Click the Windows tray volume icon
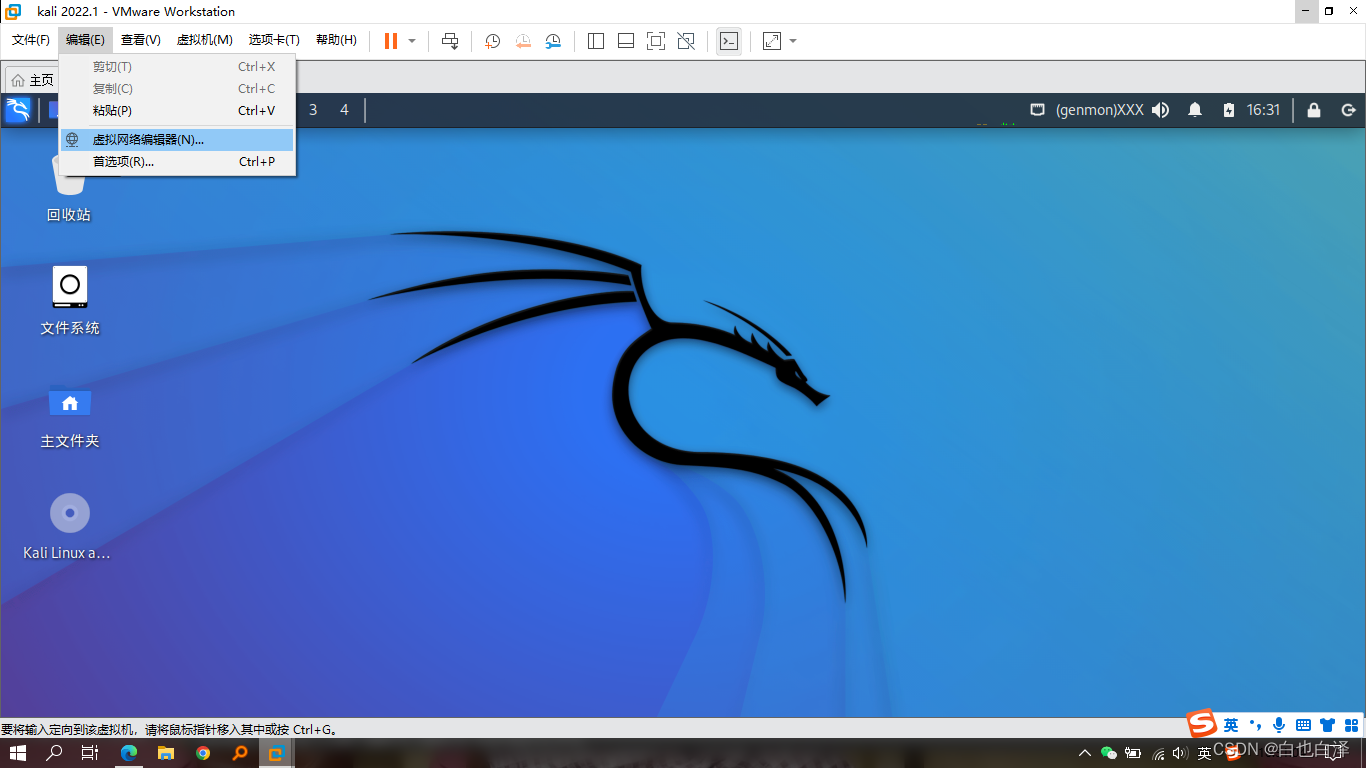 (1181, 753)
